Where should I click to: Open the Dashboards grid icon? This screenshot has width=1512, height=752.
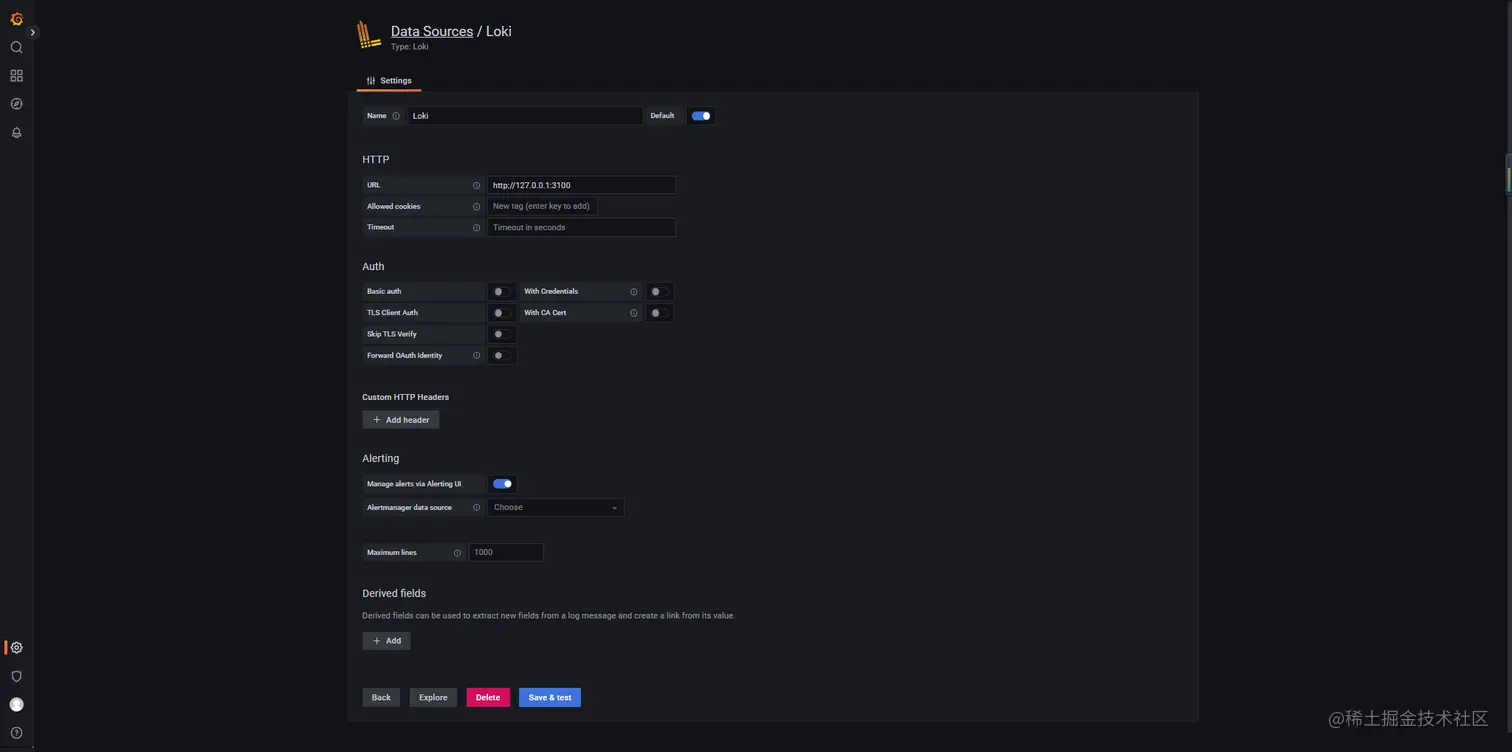16,76
